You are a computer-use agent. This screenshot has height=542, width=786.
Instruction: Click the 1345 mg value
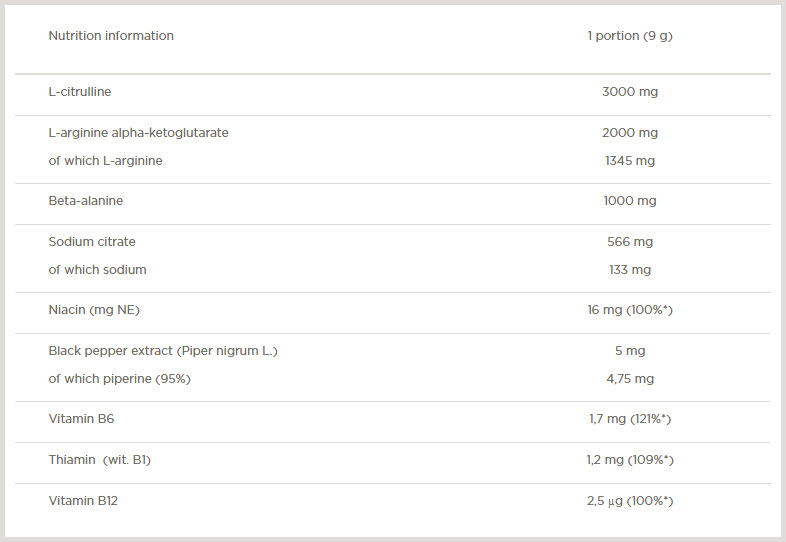[629, 161]
